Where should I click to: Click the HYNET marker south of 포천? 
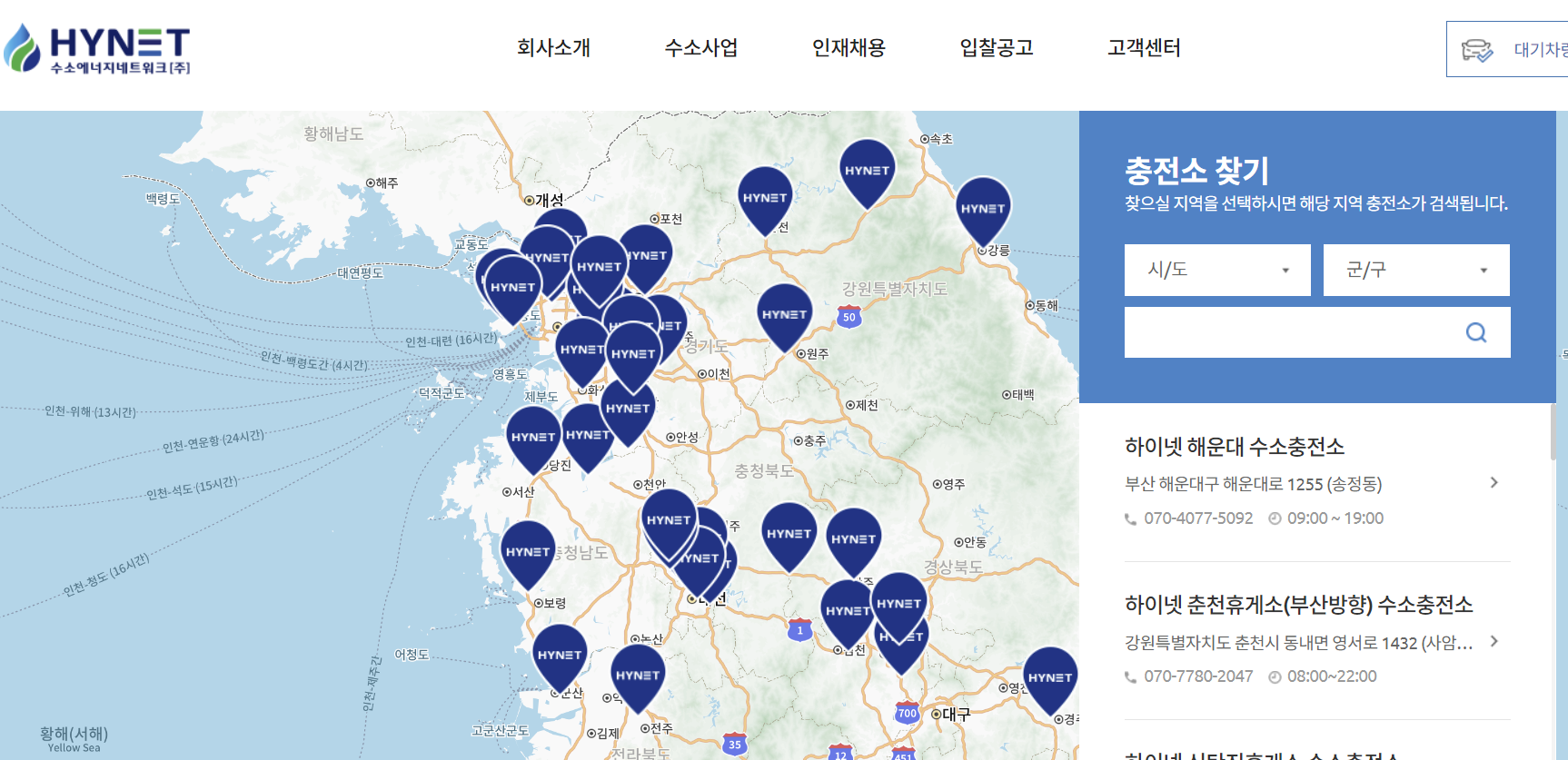647,258
